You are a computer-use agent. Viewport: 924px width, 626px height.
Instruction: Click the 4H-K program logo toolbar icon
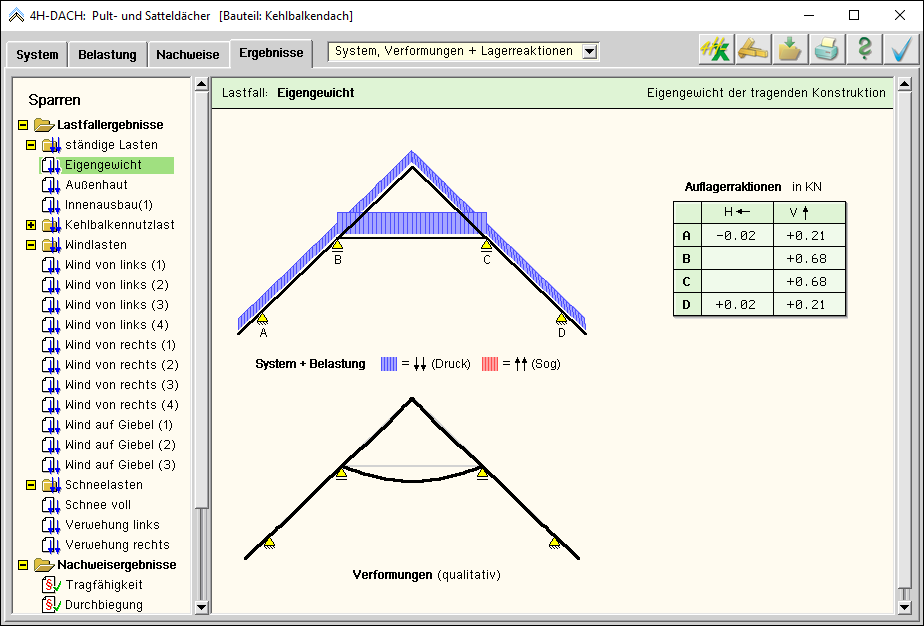[716, 50]
